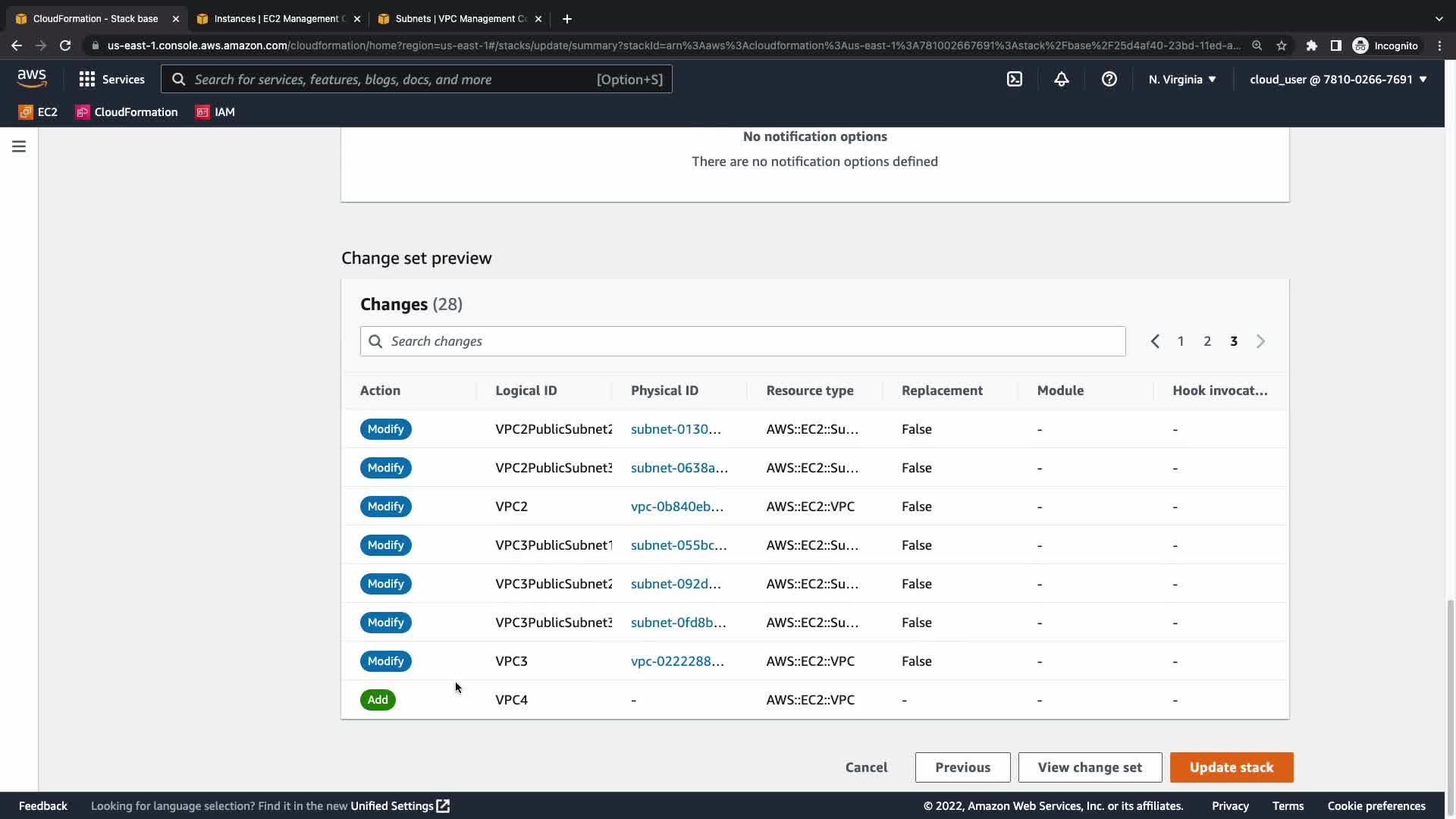Open the Services grid menu
This screenshot has width=1456, height=819.
pos(111,79)
